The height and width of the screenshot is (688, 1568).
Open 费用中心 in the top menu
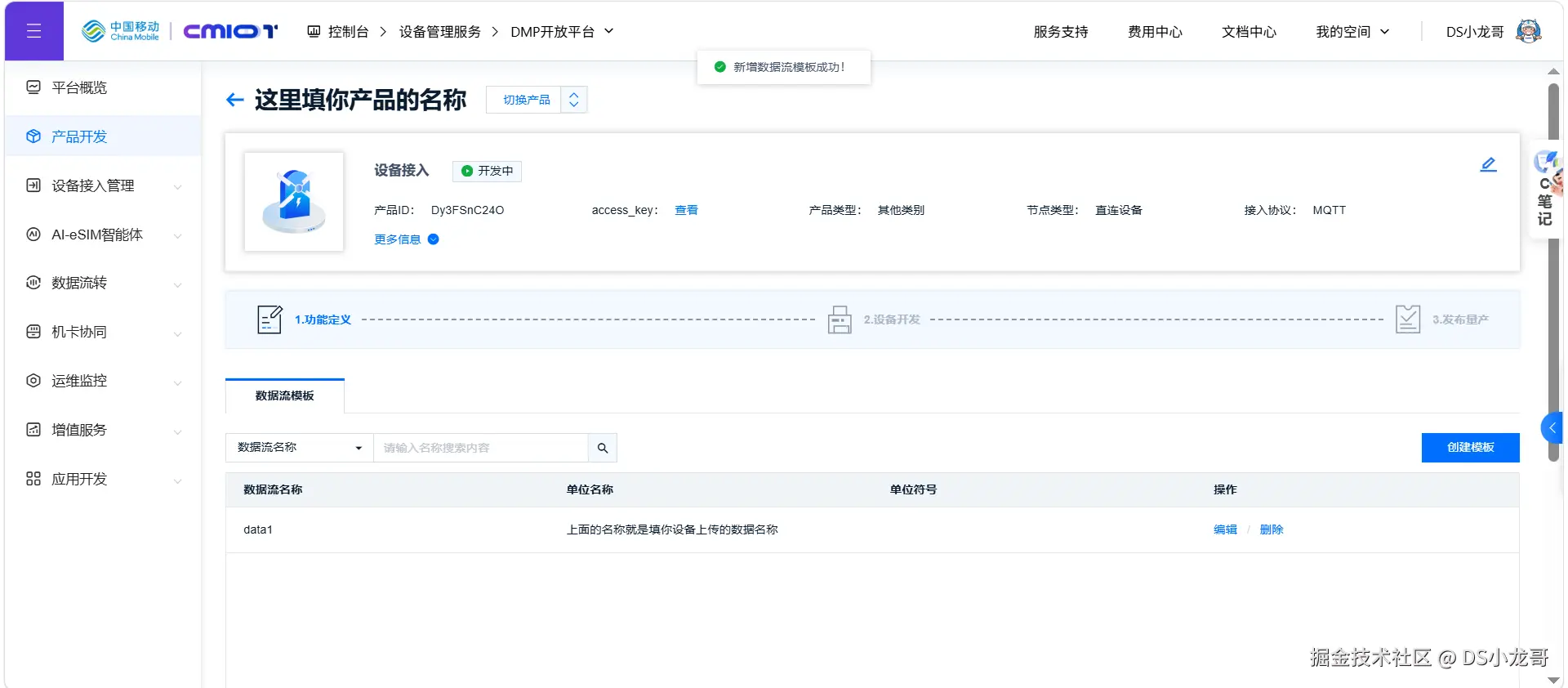click(x=1155, y=31)
